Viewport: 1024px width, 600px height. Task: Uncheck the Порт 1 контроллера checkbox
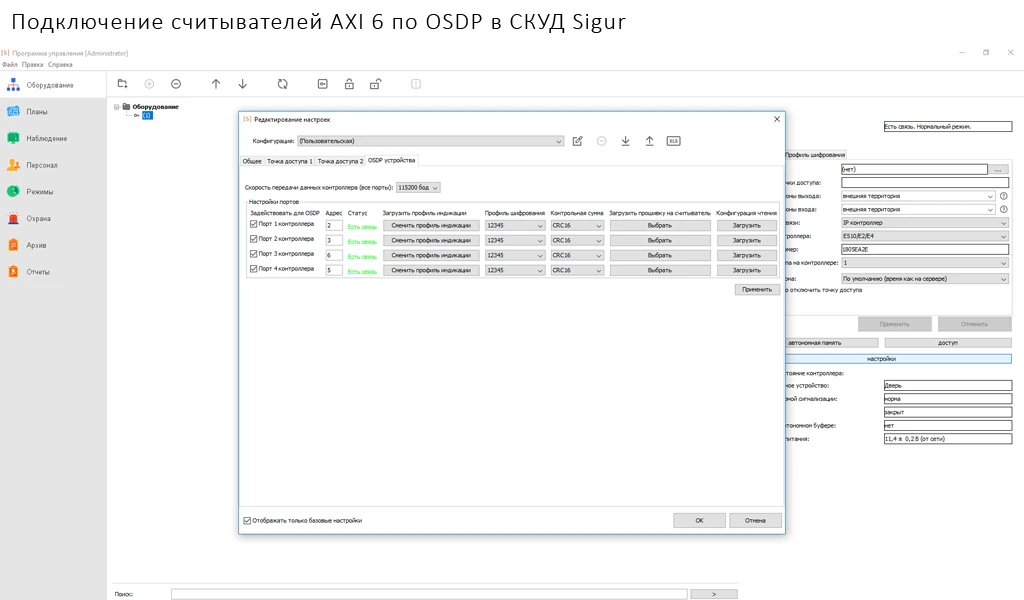(253, 225)
